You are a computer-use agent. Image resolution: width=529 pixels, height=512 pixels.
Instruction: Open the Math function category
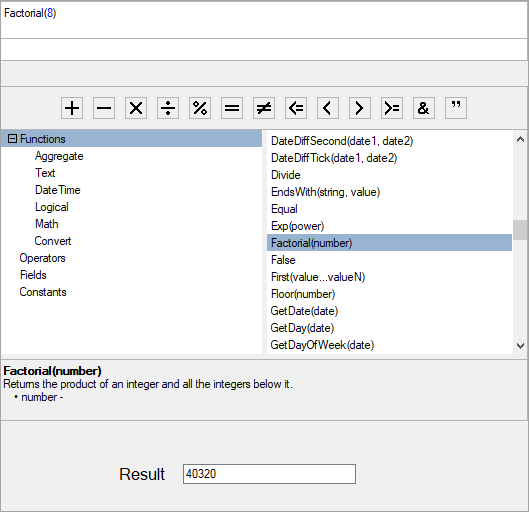click(x=47, y=224)
